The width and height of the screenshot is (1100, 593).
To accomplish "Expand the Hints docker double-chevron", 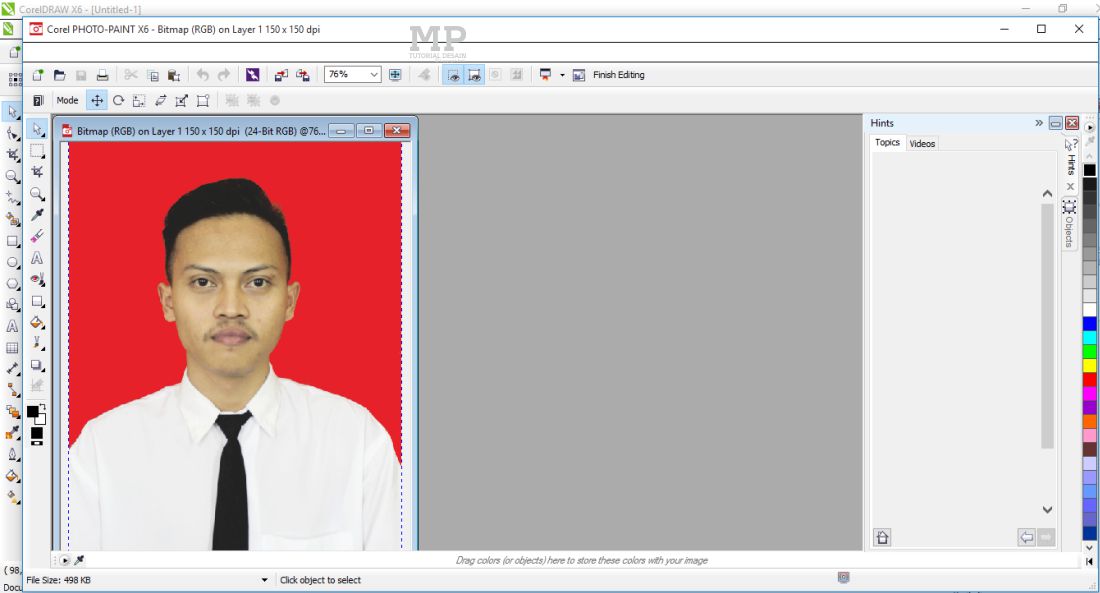I will point(1039,123).
